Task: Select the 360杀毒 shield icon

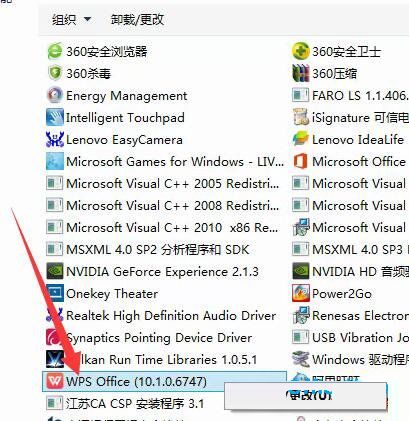Action: click(x=54, y=73)
